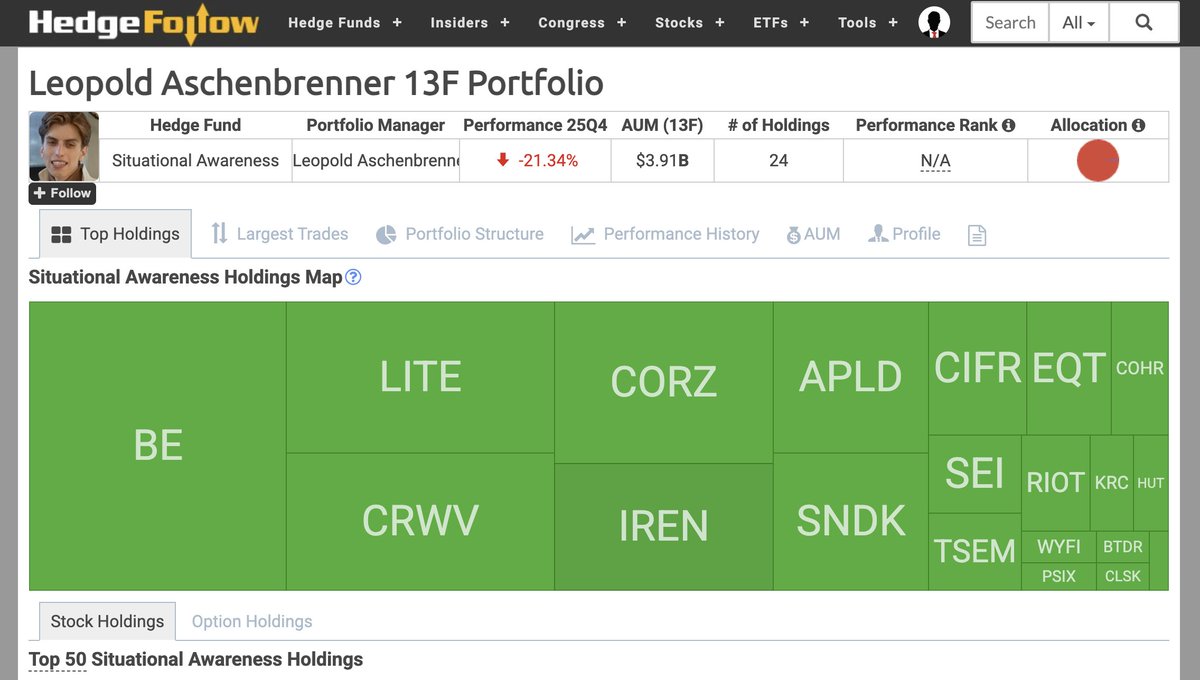Click the SEI tile in holdings map
The image size is (1200, 680).
click(975, 474)
